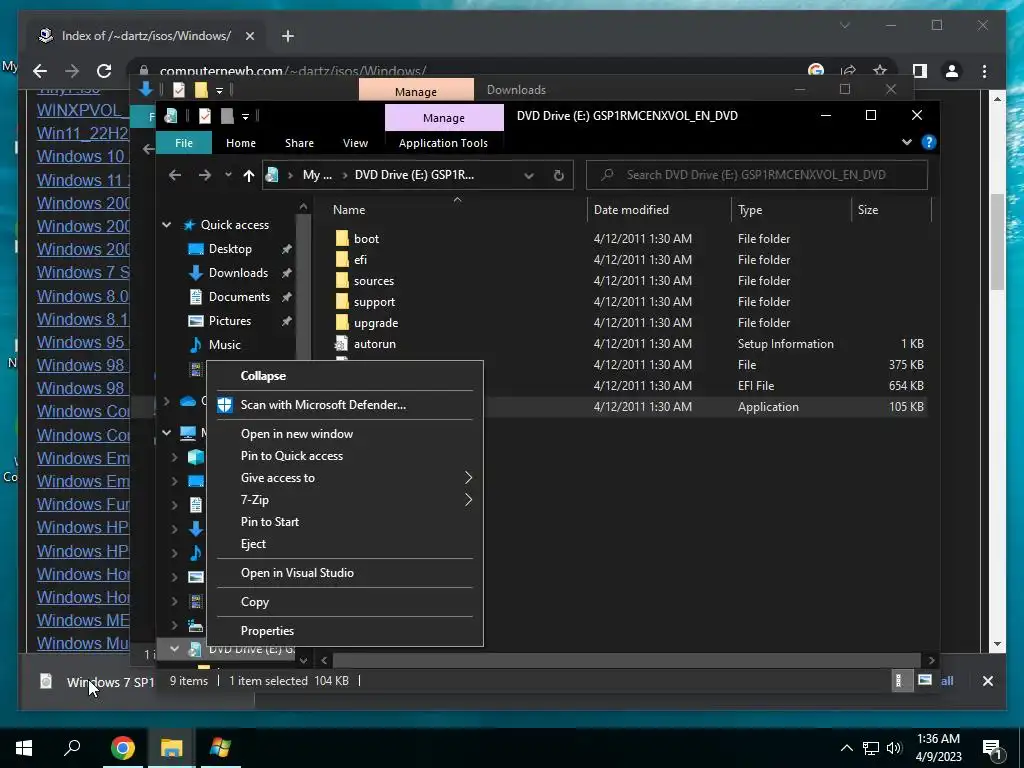
Task: Select Open in new window
Action: click(297, 434)
